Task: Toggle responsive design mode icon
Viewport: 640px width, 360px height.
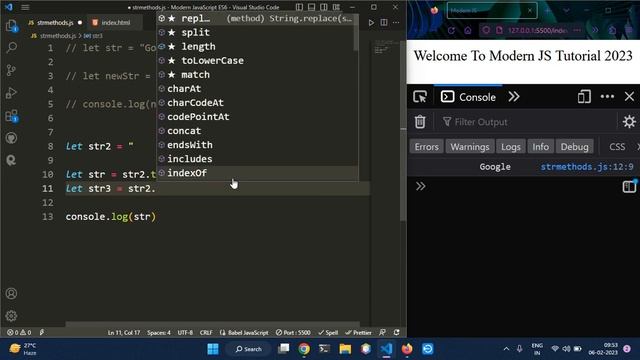Action: [584, 97]
